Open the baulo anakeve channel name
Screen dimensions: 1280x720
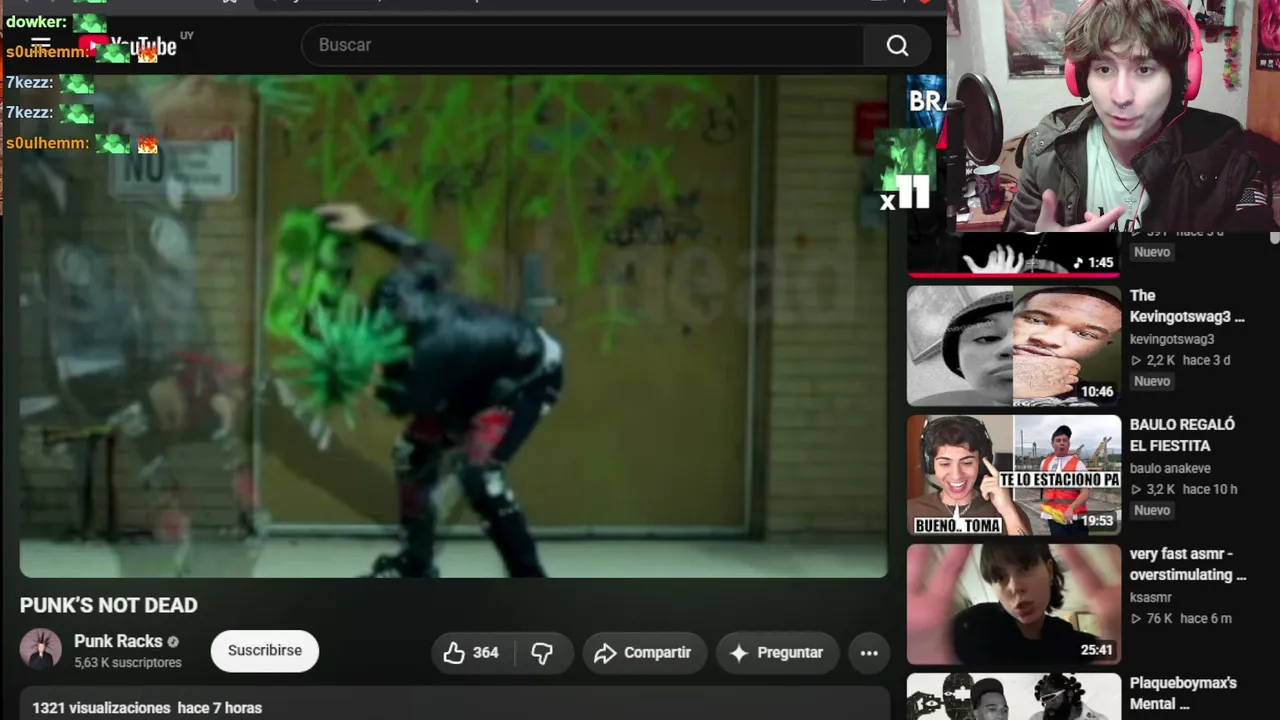(1170, 468)
